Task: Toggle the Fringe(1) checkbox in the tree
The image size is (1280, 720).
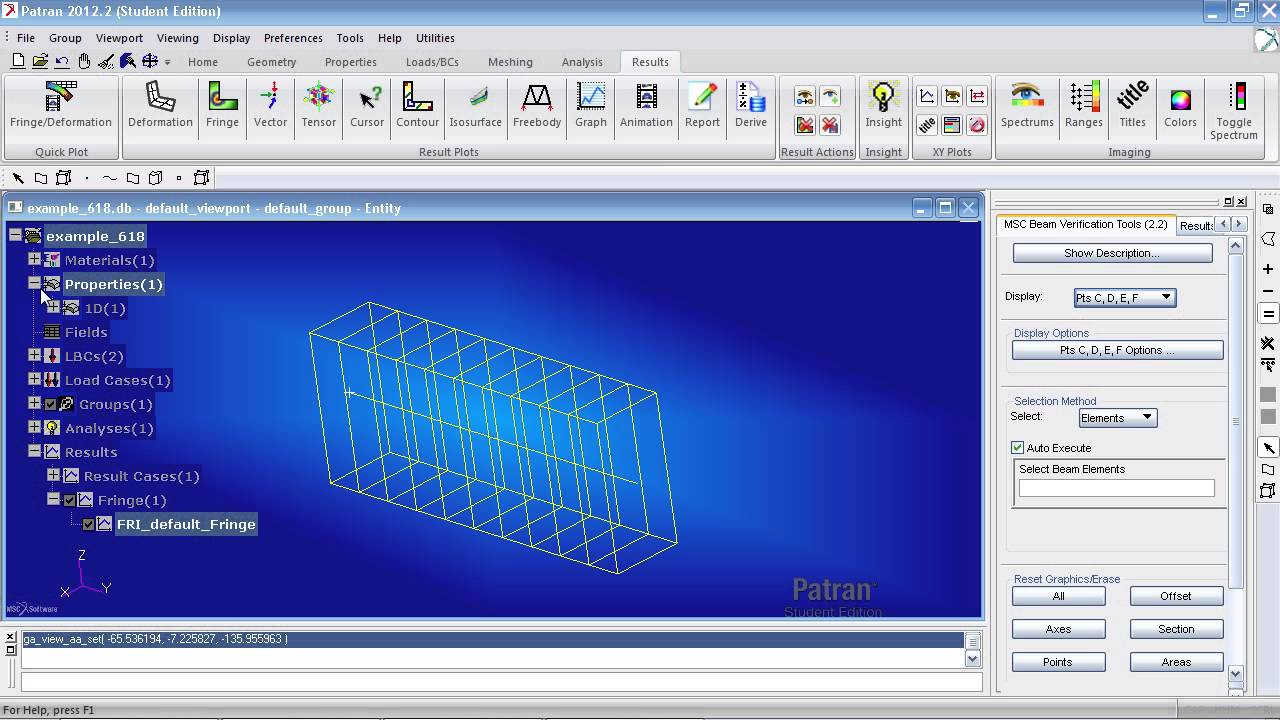Action: pos(70,500)
